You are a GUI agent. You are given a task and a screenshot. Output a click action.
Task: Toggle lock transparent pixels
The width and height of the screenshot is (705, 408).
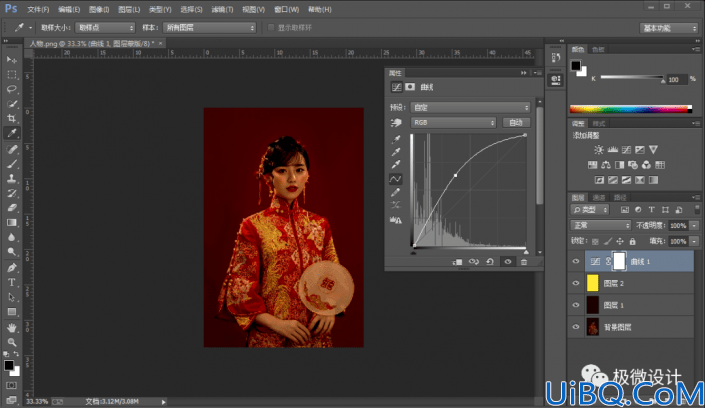pyautogui.click(x=595, y=242)
